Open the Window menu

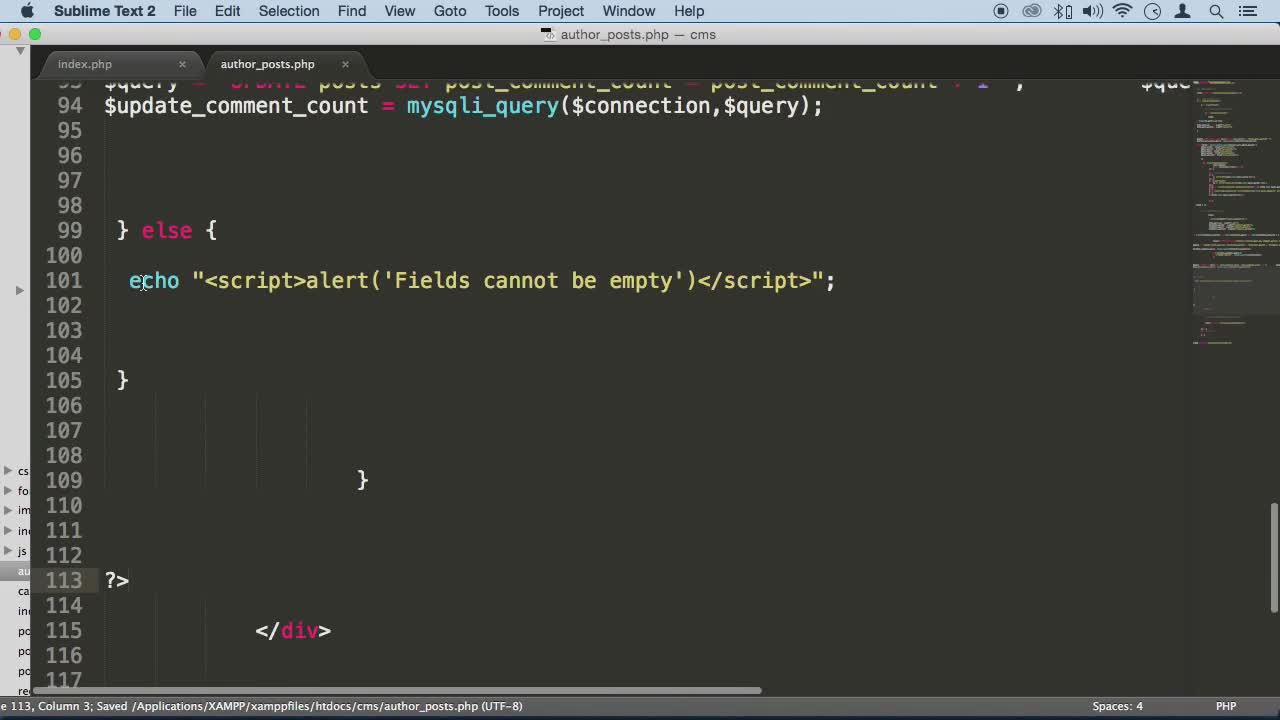[629, 11]
